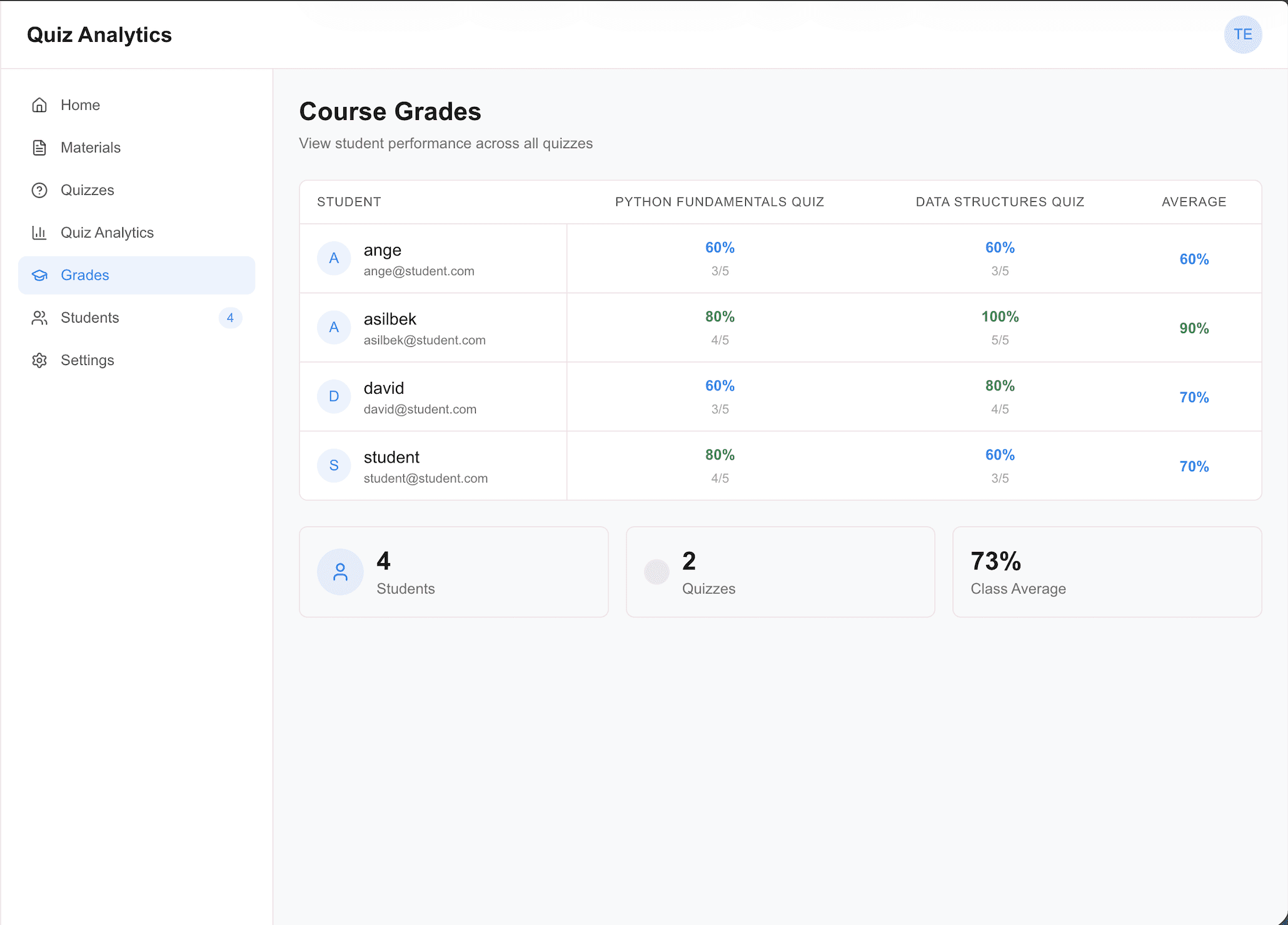Click the student count badge showing 4
Screen dimensions: 1288x925
(x=230, y=317)
